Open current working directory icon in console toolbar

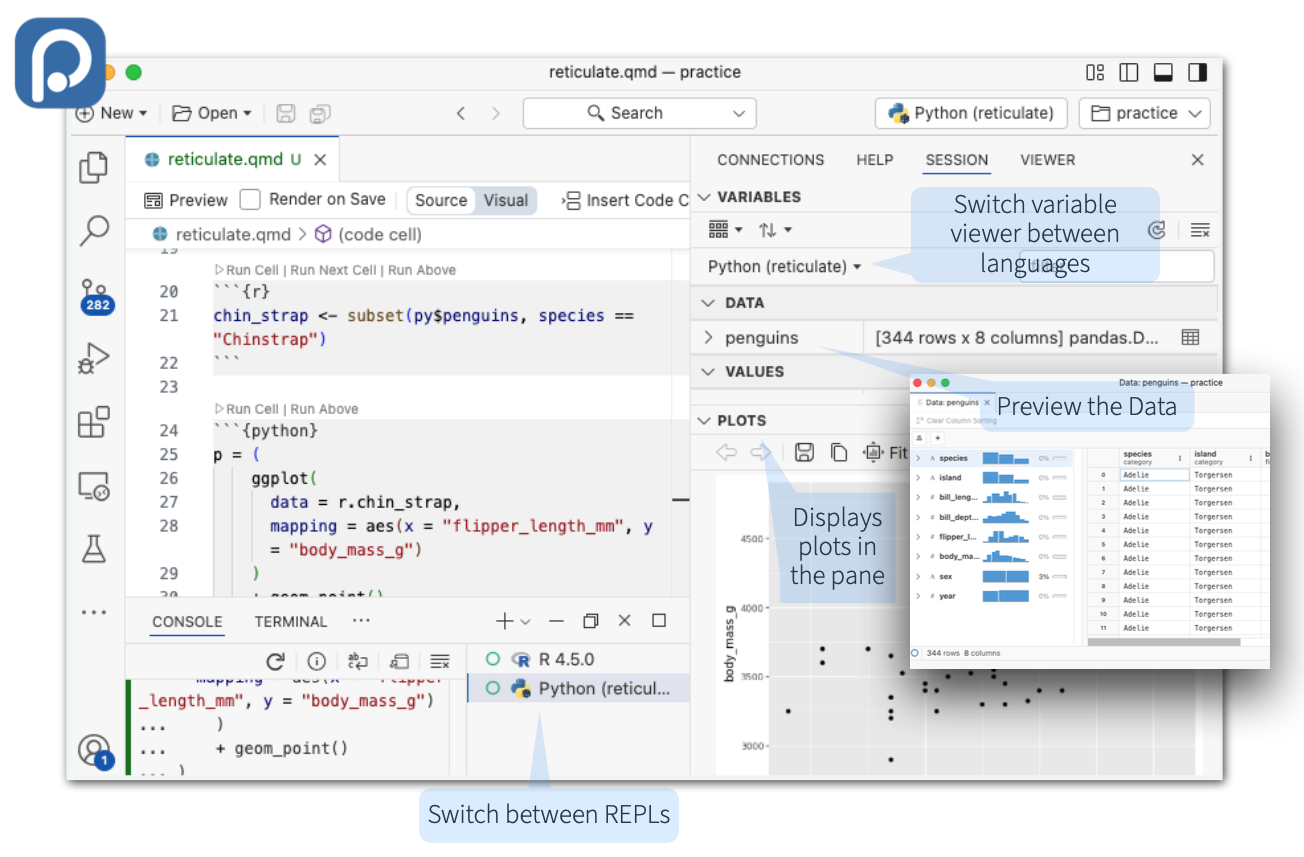click(x=399, y=661)
